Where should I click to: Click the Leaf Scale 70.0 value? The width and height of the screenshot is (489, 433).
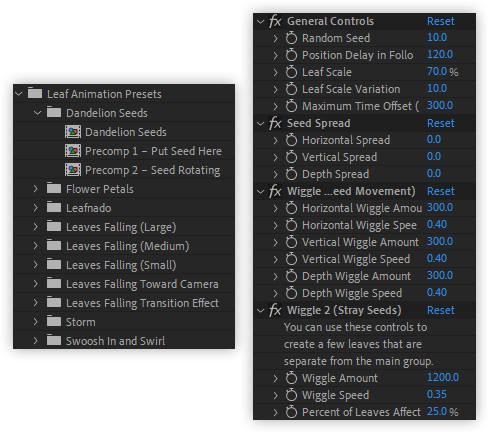pos(436,71)
